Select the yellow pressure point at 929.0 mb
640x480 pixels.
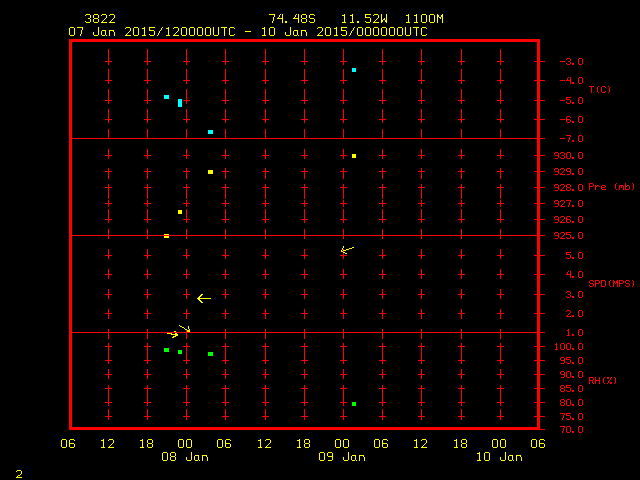[210, 172]
